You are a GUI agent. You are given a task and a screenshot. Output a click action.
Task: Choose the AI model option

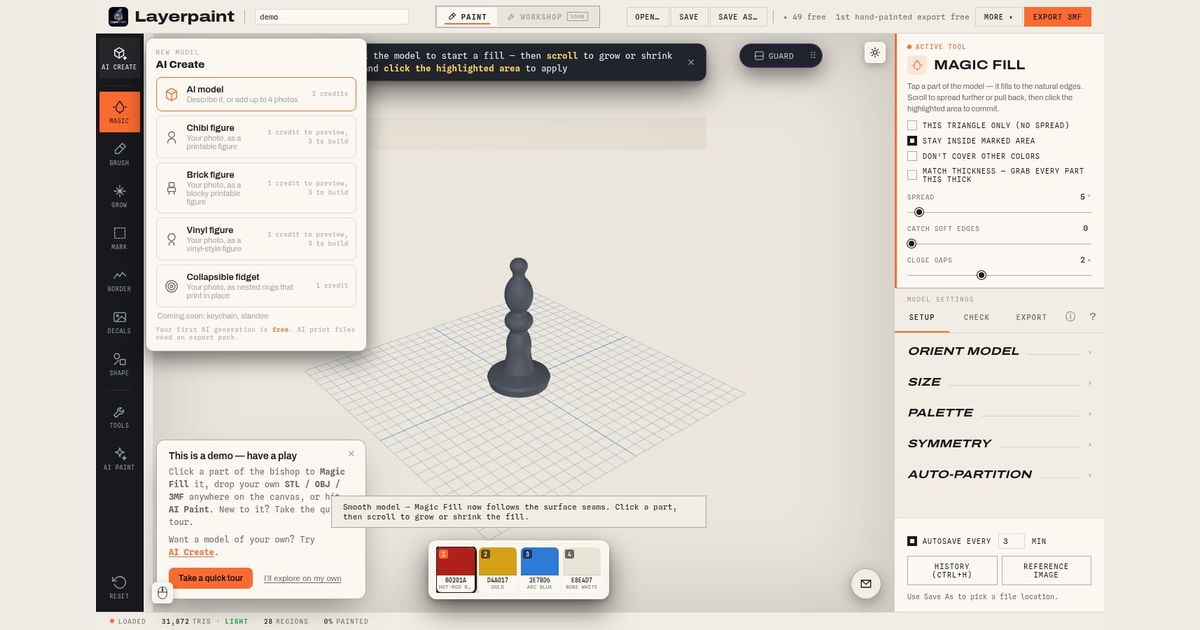[256, 94]
